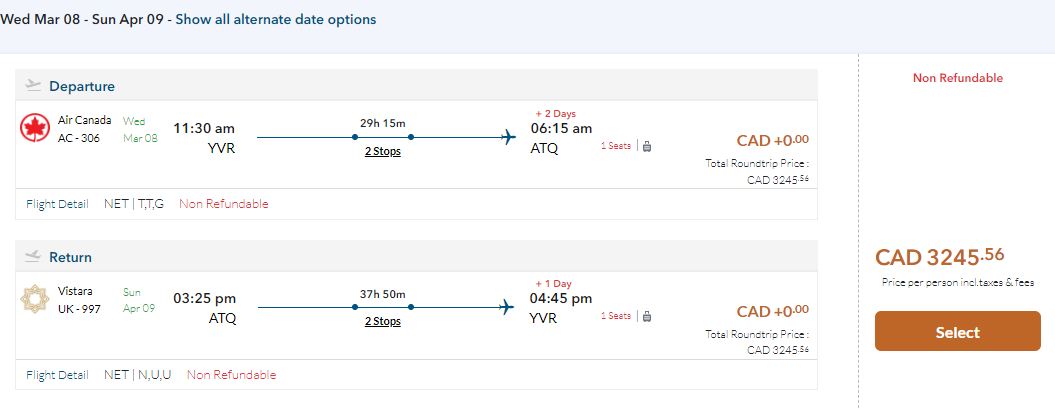Click NET | T,T,G fare class text

click(x=135, y=204)
